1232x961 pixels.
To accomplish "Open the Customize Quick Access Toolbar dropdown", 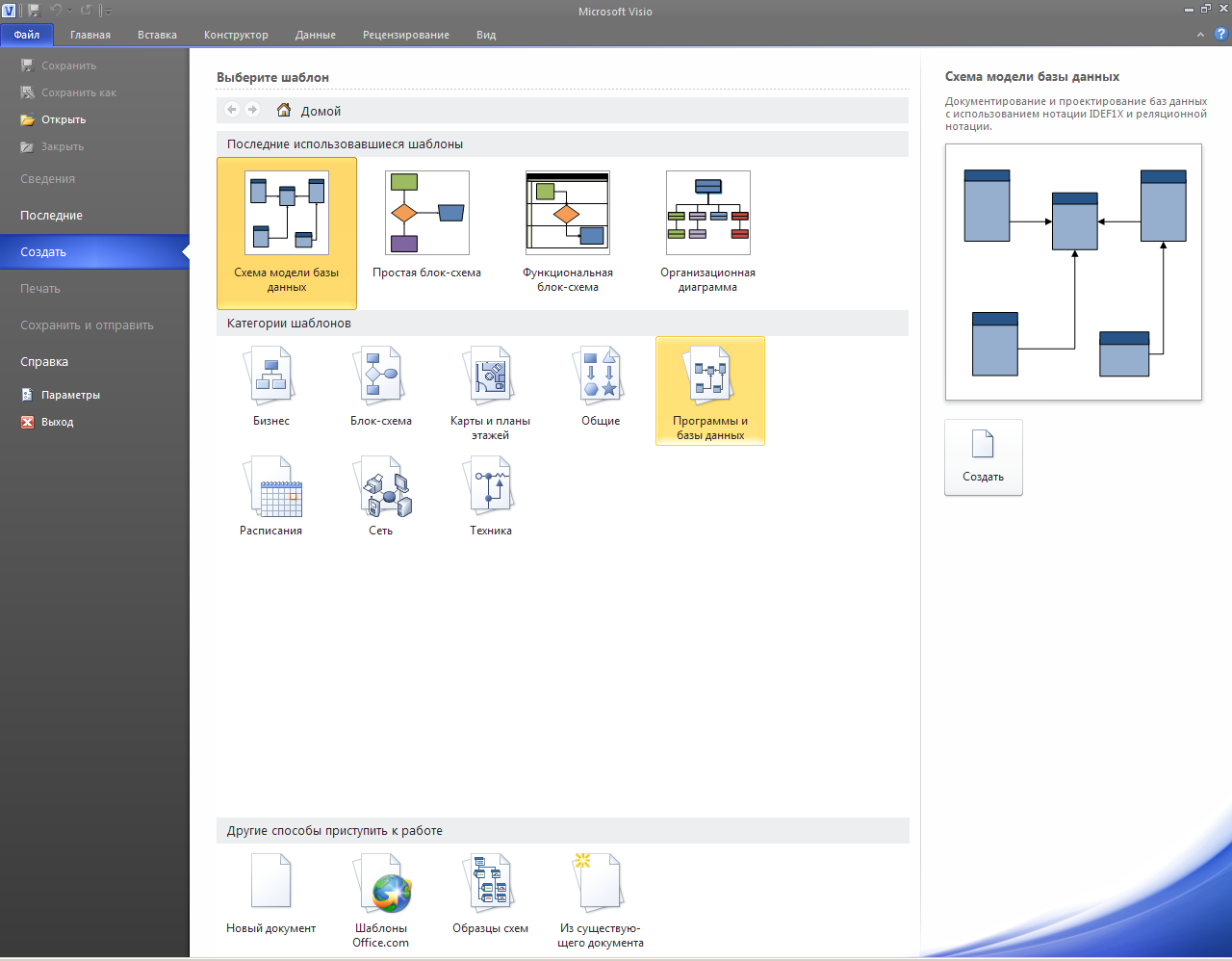I will coord(106,11).
